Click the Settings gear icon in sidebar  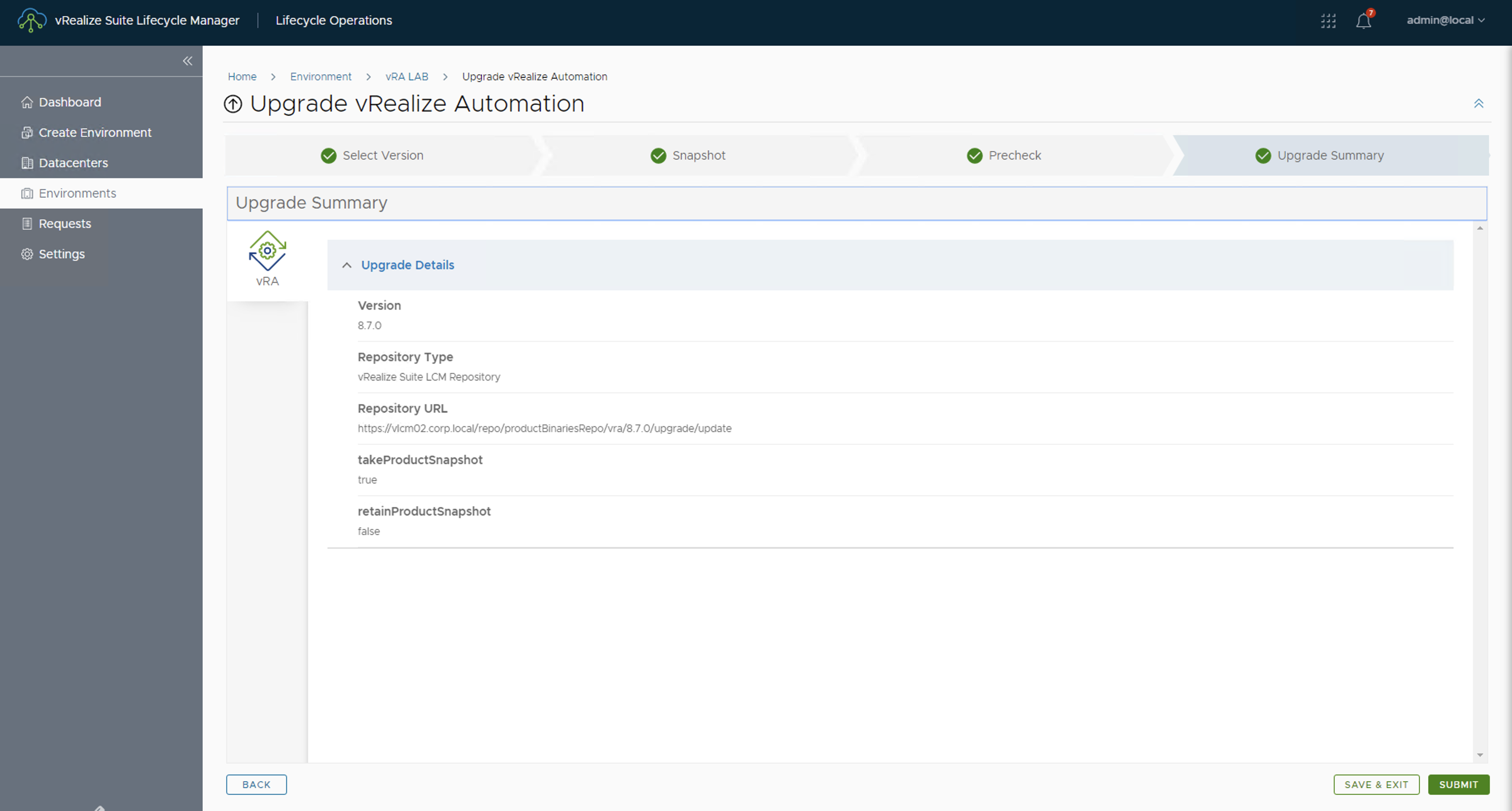click(x=27, y=254)
